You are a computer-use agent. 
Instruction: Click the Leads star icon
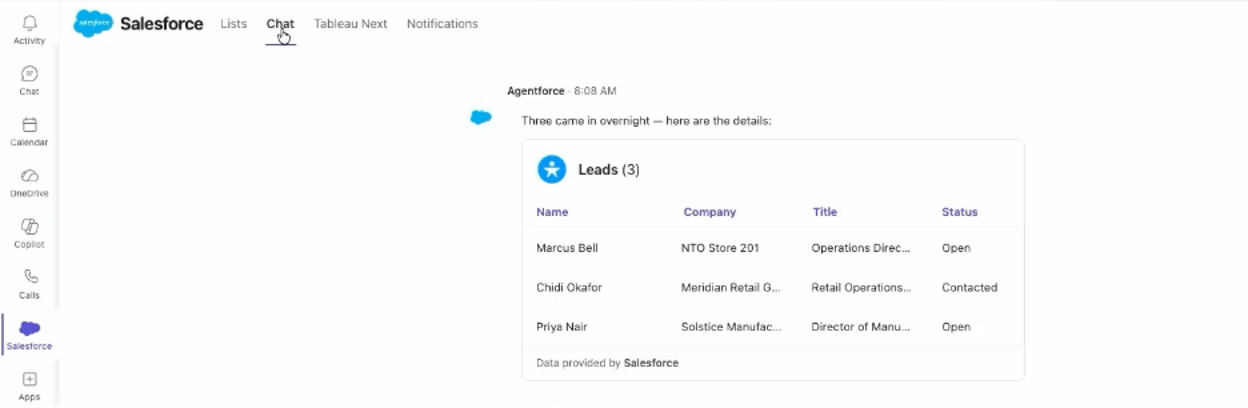552,169
